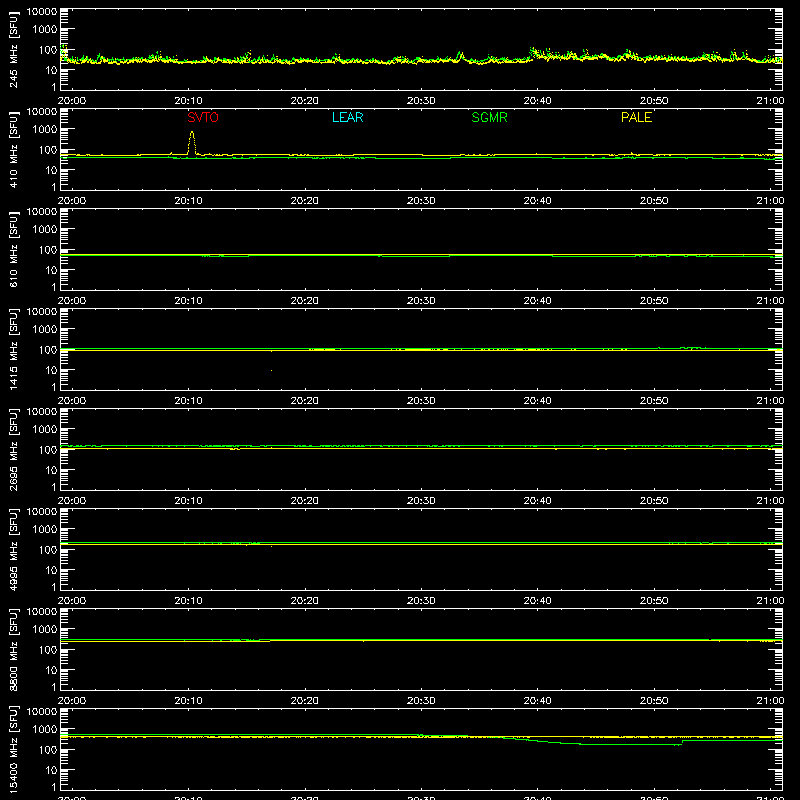Screen dimensions: 800x800
Task: Select the 2695 MHz [SFU] axis title
Action: tap(13, 449)
